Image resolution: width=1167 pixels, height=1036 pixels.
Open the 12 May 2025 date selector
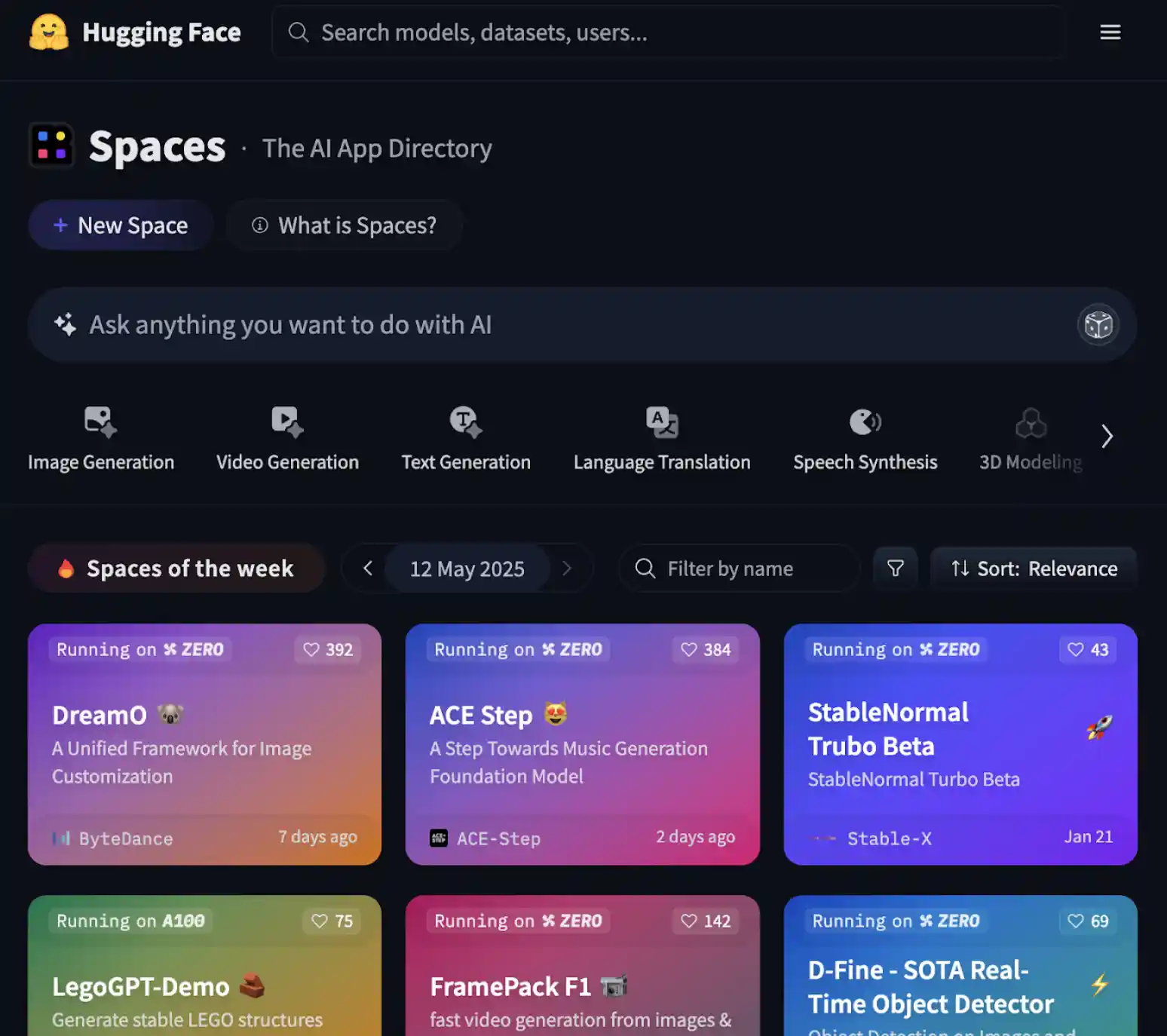coord(467,569)
